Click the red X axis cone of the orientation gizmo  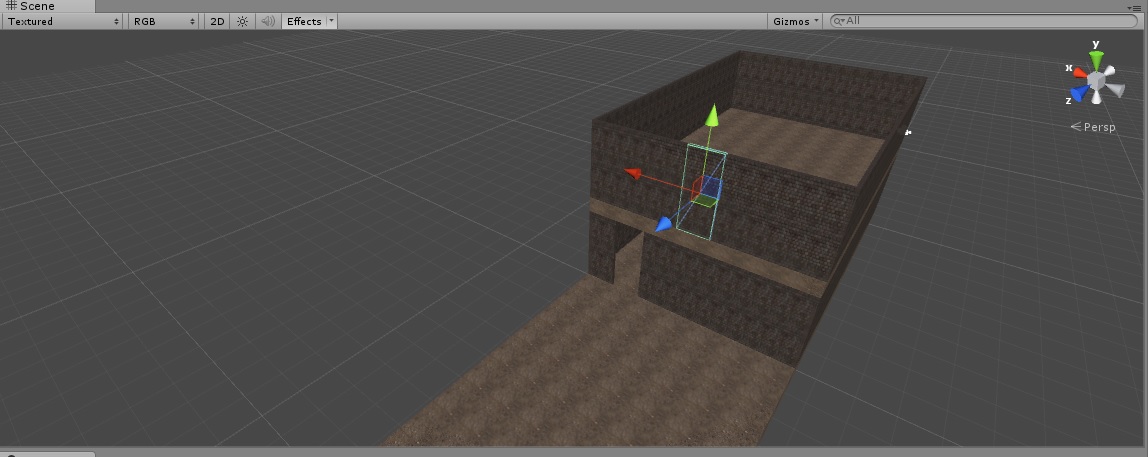point(1081,73)
